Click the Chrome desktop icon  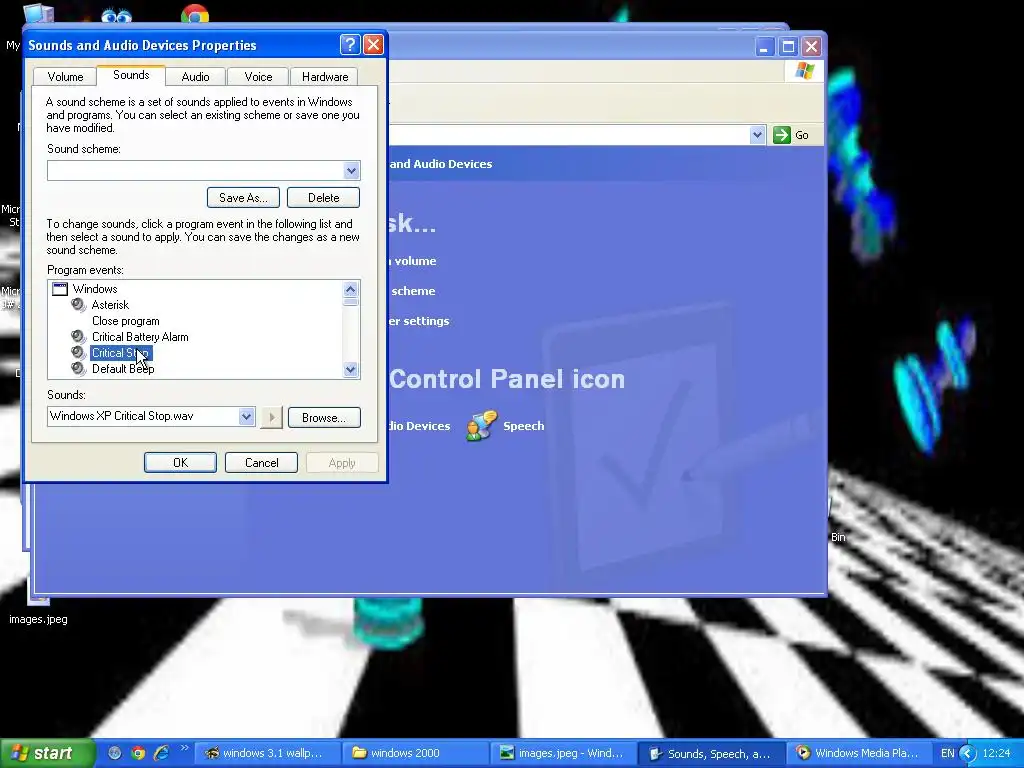(x=195, y=14)
